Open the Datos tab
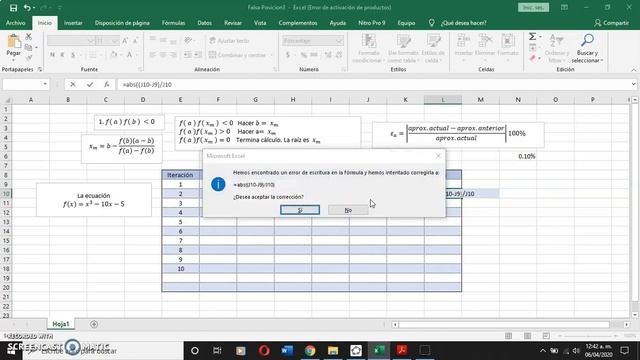640x360 pixels. [204, 23]
